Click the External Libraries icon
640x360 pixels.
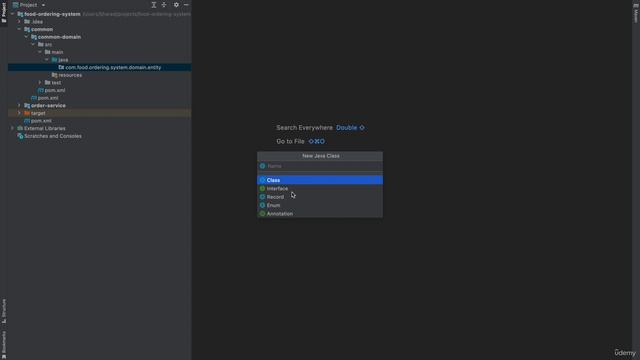(x=20, y=128)
